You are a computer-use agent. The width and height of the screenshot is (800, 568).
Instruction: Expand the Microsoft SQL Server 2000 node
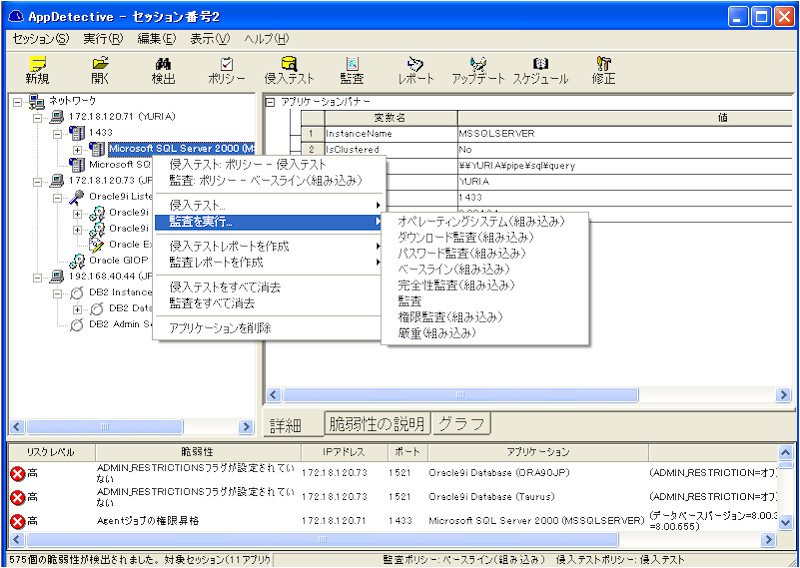tap(78, 150)
